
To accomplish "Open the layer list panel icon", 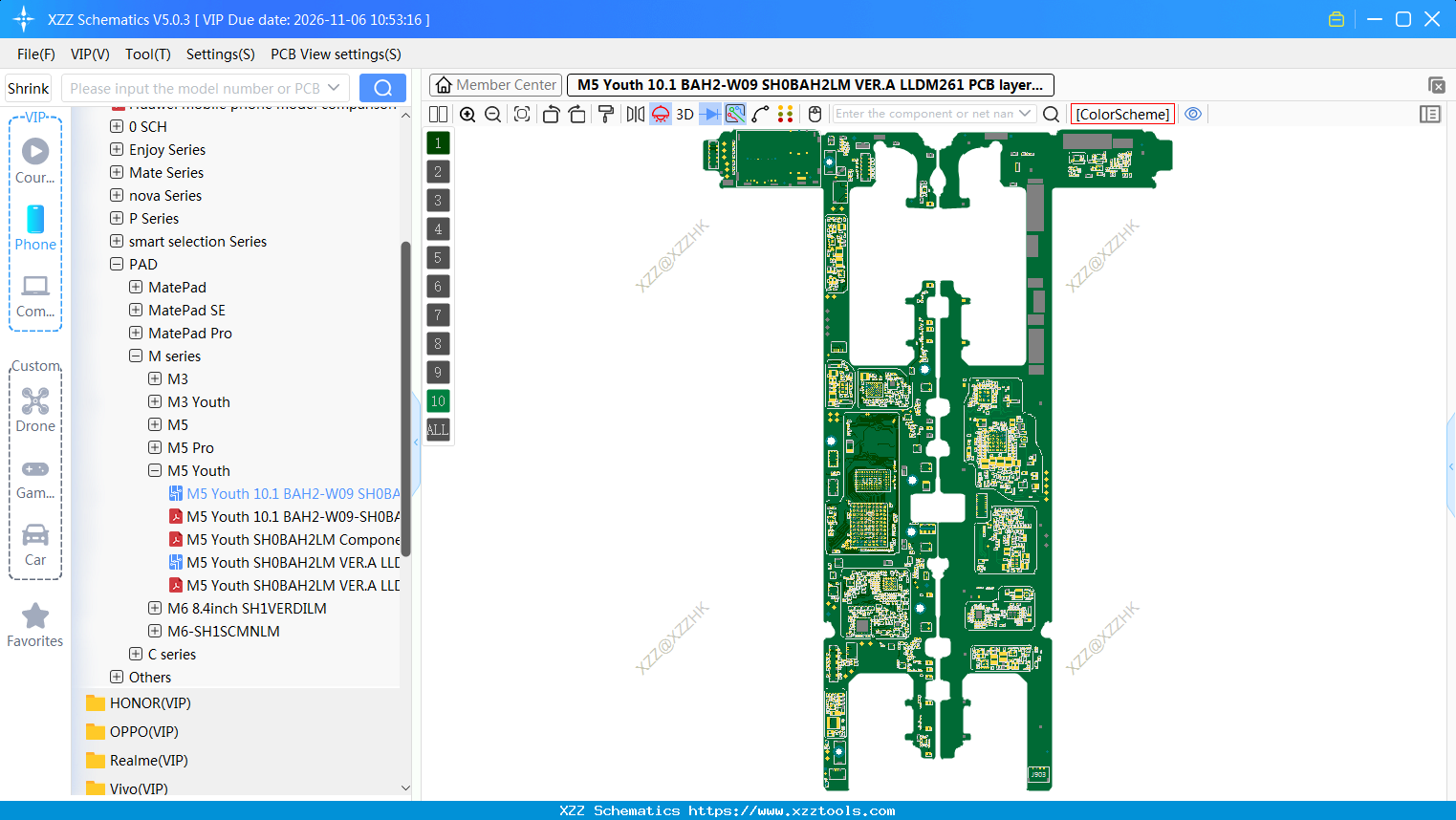I will (x=1430, y=114).
